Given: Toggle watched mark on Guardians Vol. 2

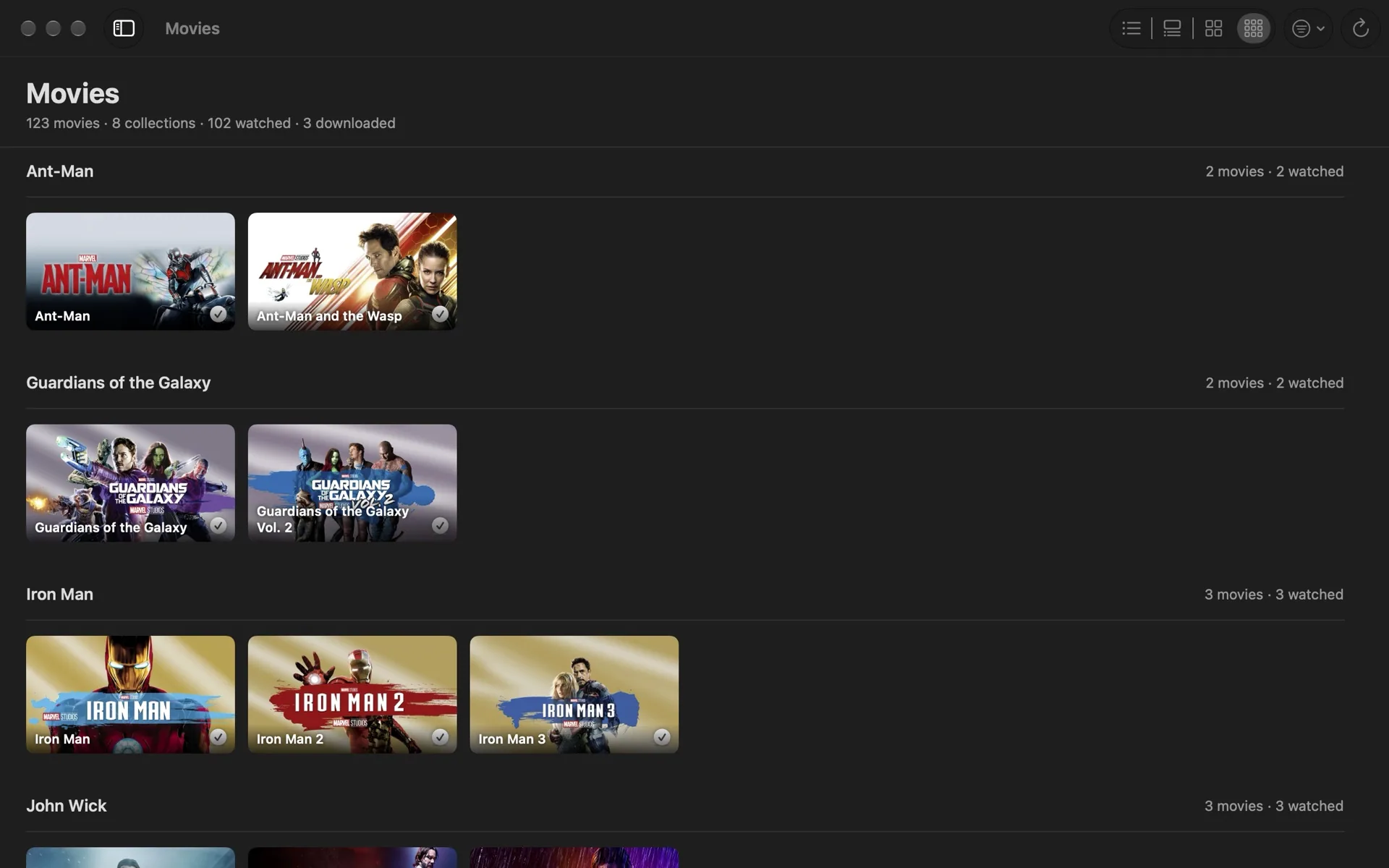Looking at the screenshot, I should [x=440, y=525].
